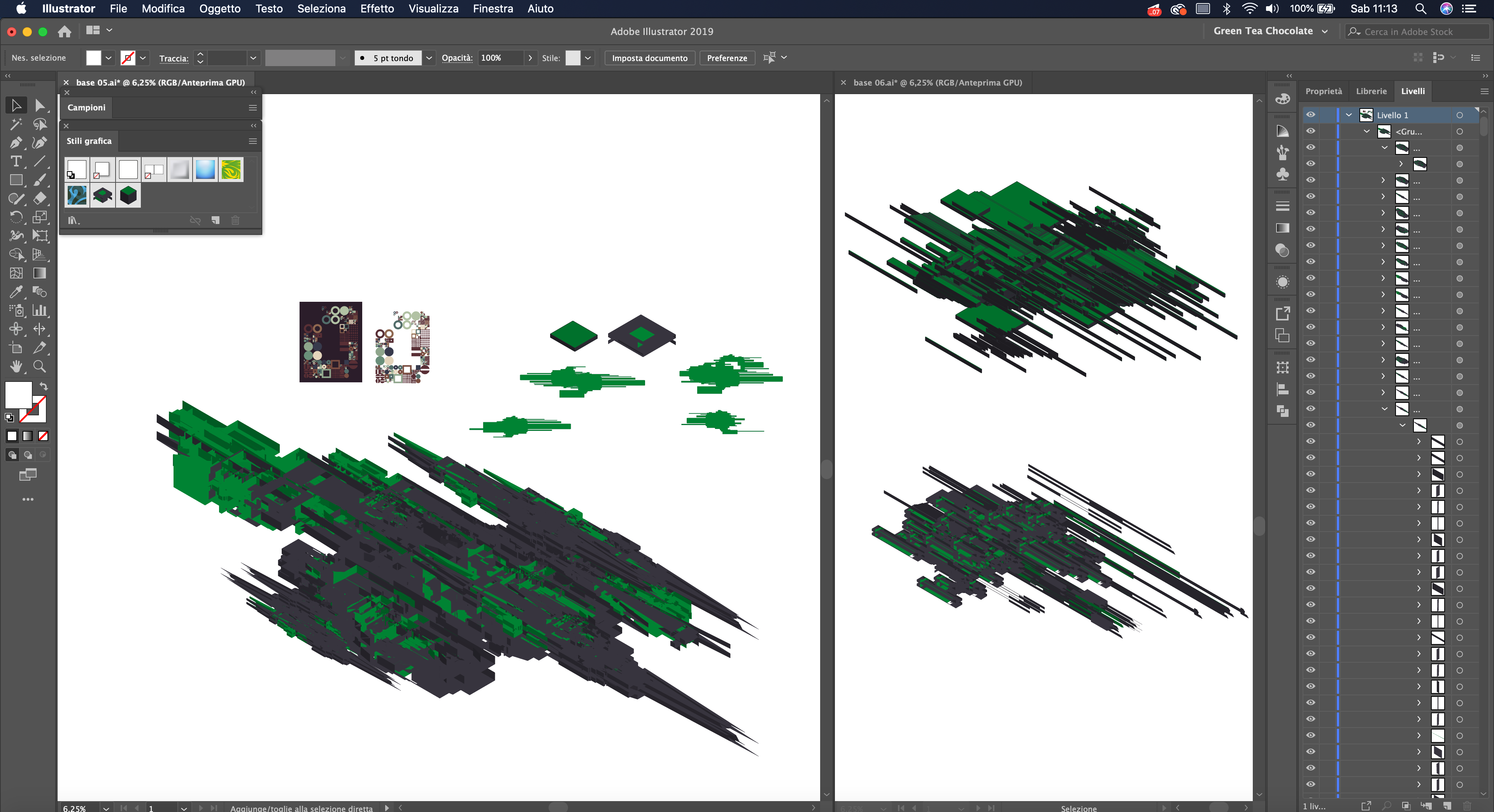Swap fill and stroke colors arrow
Screen dimensions: 1494x812
[44, 386]
